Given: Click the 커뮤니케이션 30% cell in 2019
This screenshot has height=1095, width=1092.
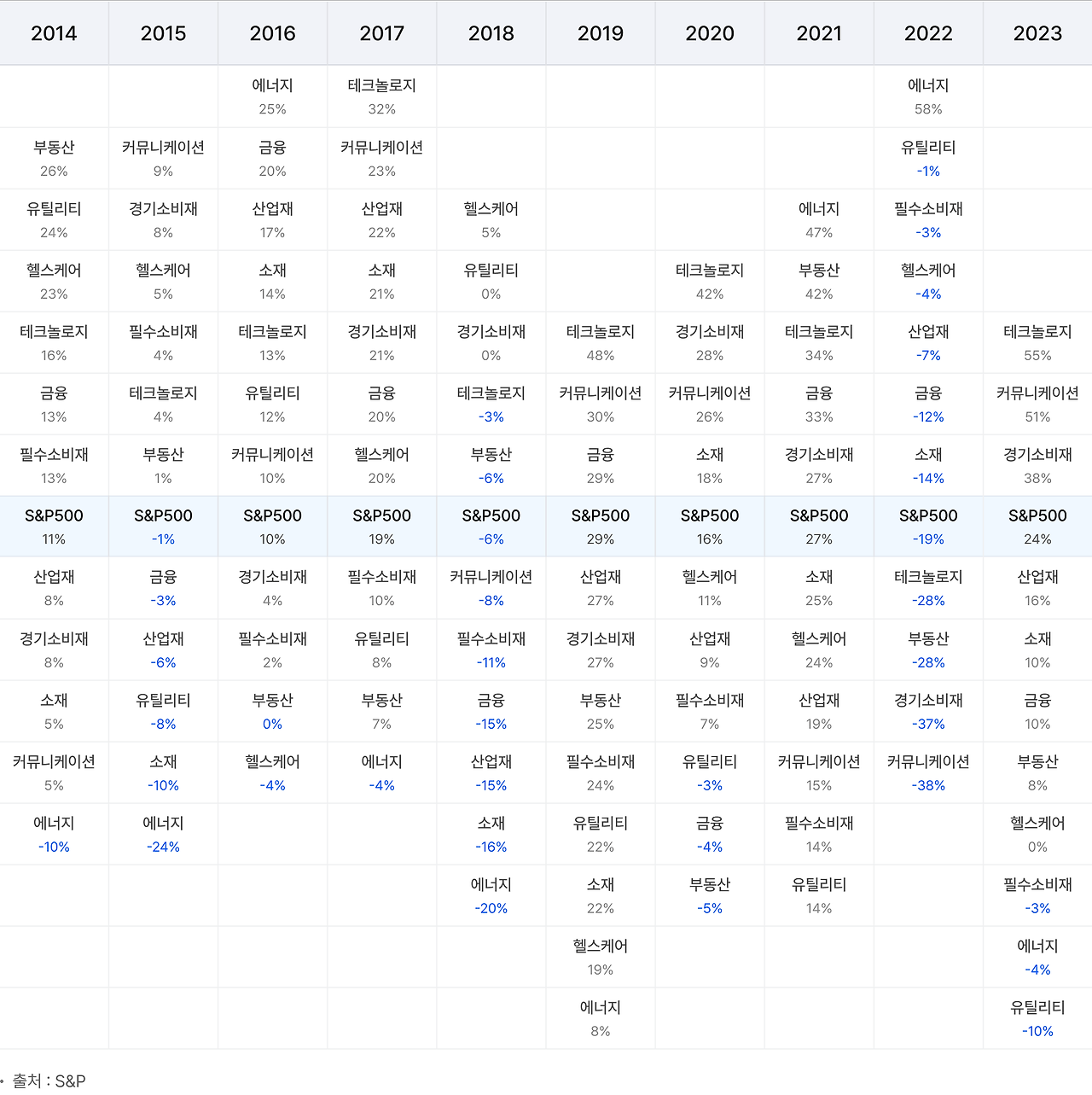Looking at the screenshot, I should tap(600, 404).
